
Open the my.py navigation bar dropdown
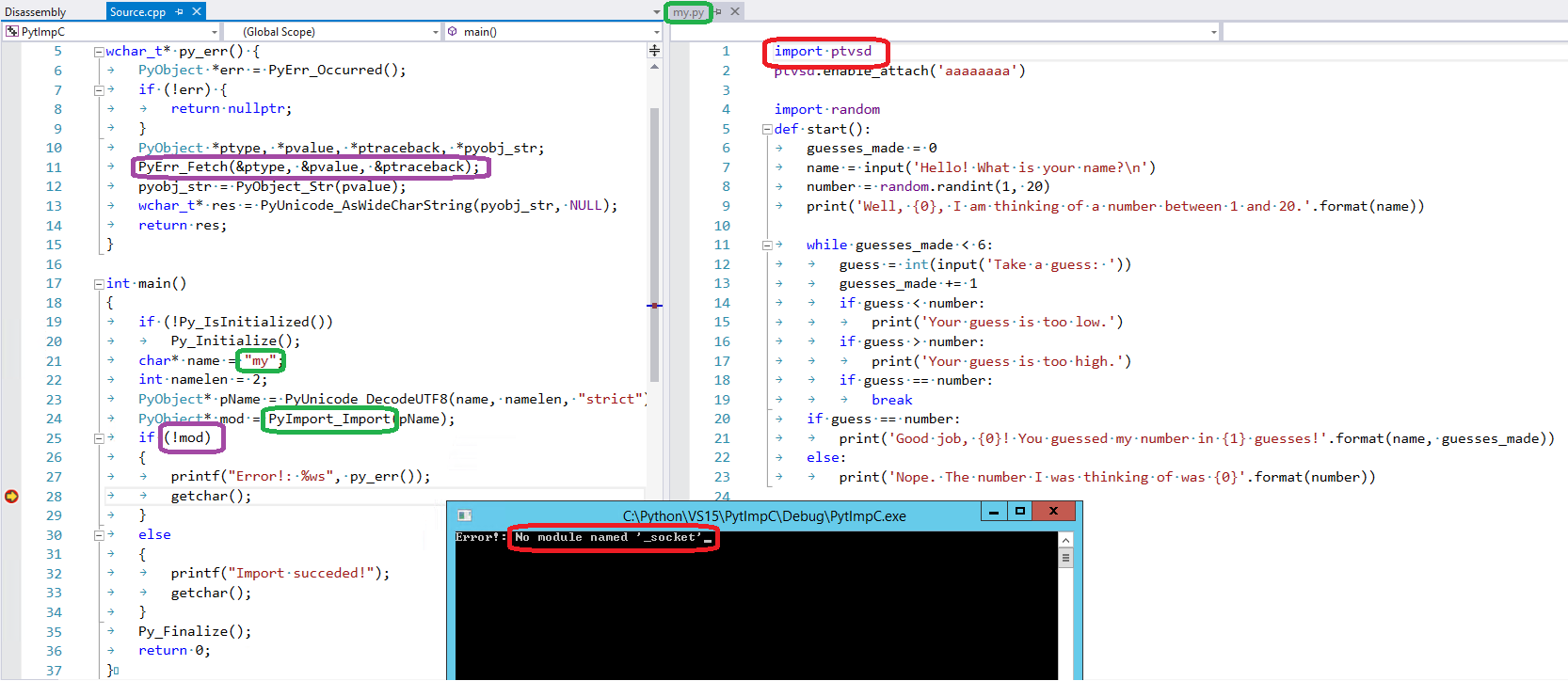[1214, 32]
